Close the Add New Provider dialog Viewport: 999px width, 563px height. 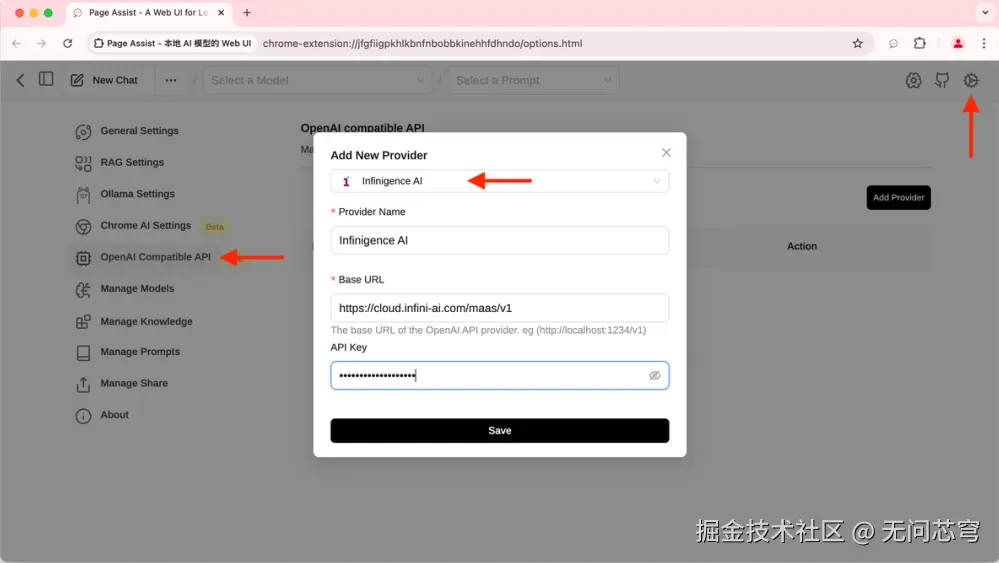(x=666, y=153)
